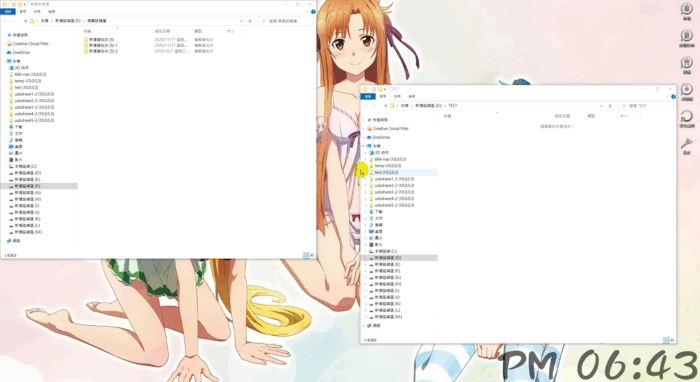Refresh the F drive window folder
700x382 pixels.
click(x=250, y=21)
